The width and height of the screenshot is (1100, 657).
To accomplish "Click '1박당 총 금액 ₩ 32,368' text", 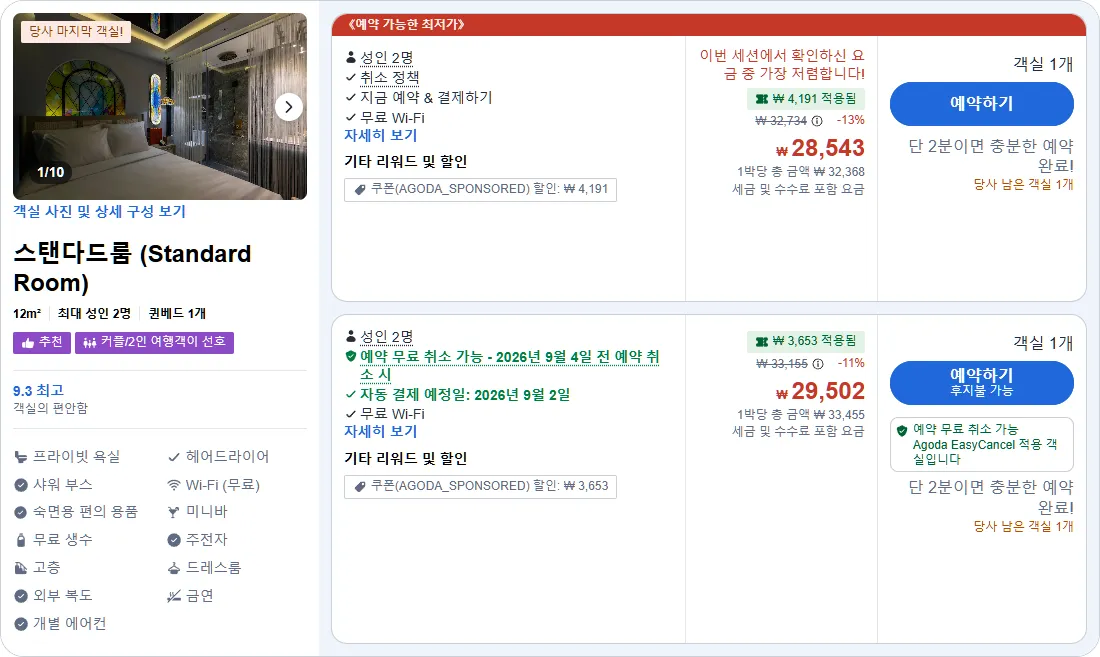I will point(800,172).
